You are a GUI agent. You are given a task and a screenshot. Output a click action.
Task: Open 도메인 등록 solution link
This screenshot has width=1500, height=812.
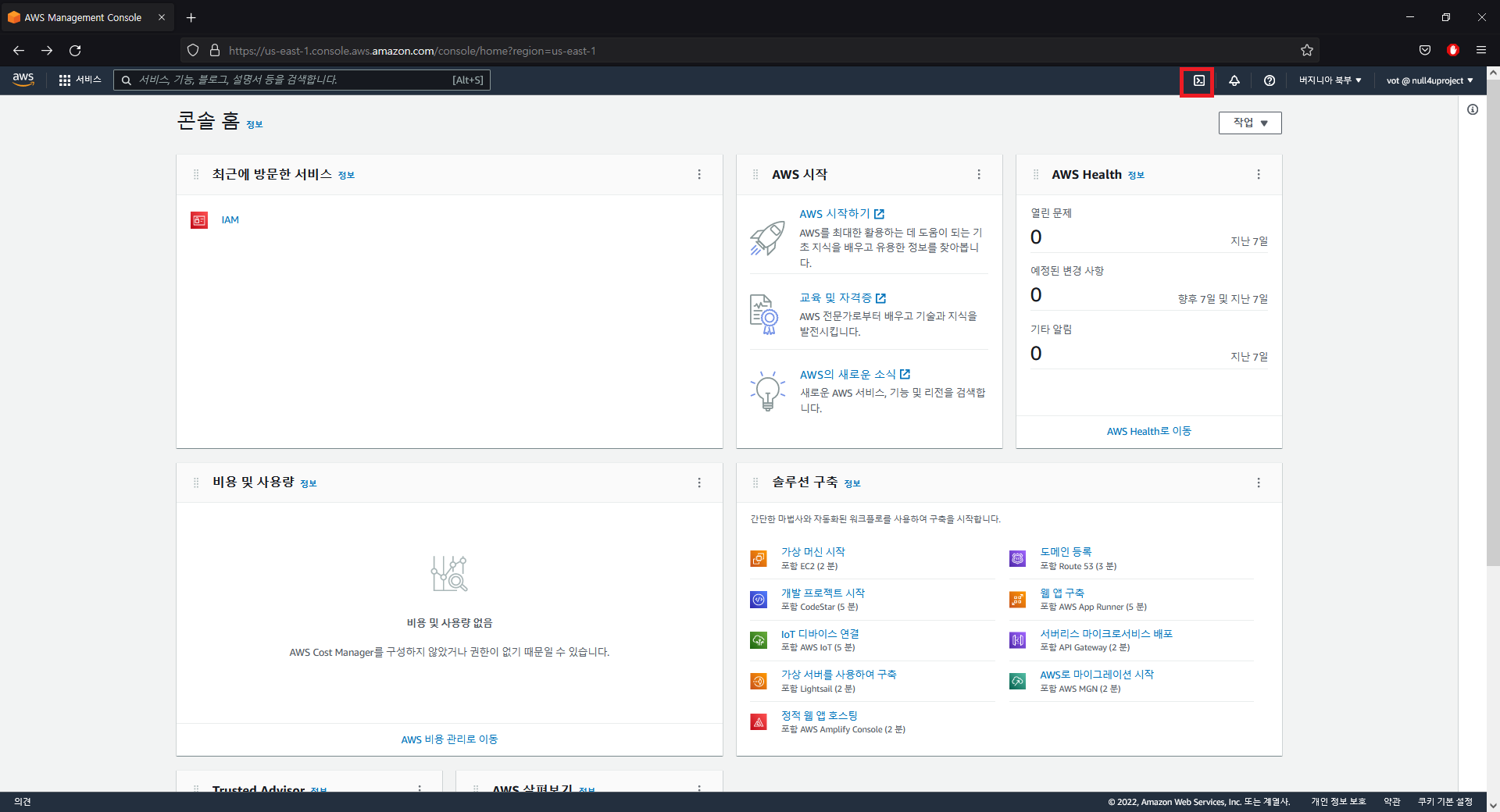1066,552
